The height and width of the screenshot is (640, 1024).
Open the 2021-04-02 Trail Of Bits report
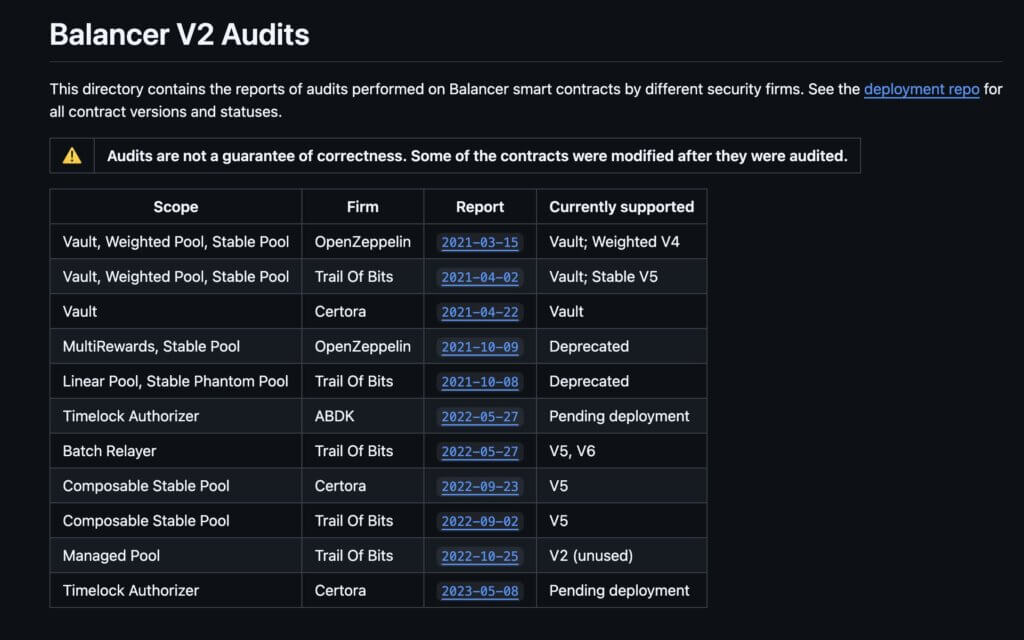(x=479, y=276)
